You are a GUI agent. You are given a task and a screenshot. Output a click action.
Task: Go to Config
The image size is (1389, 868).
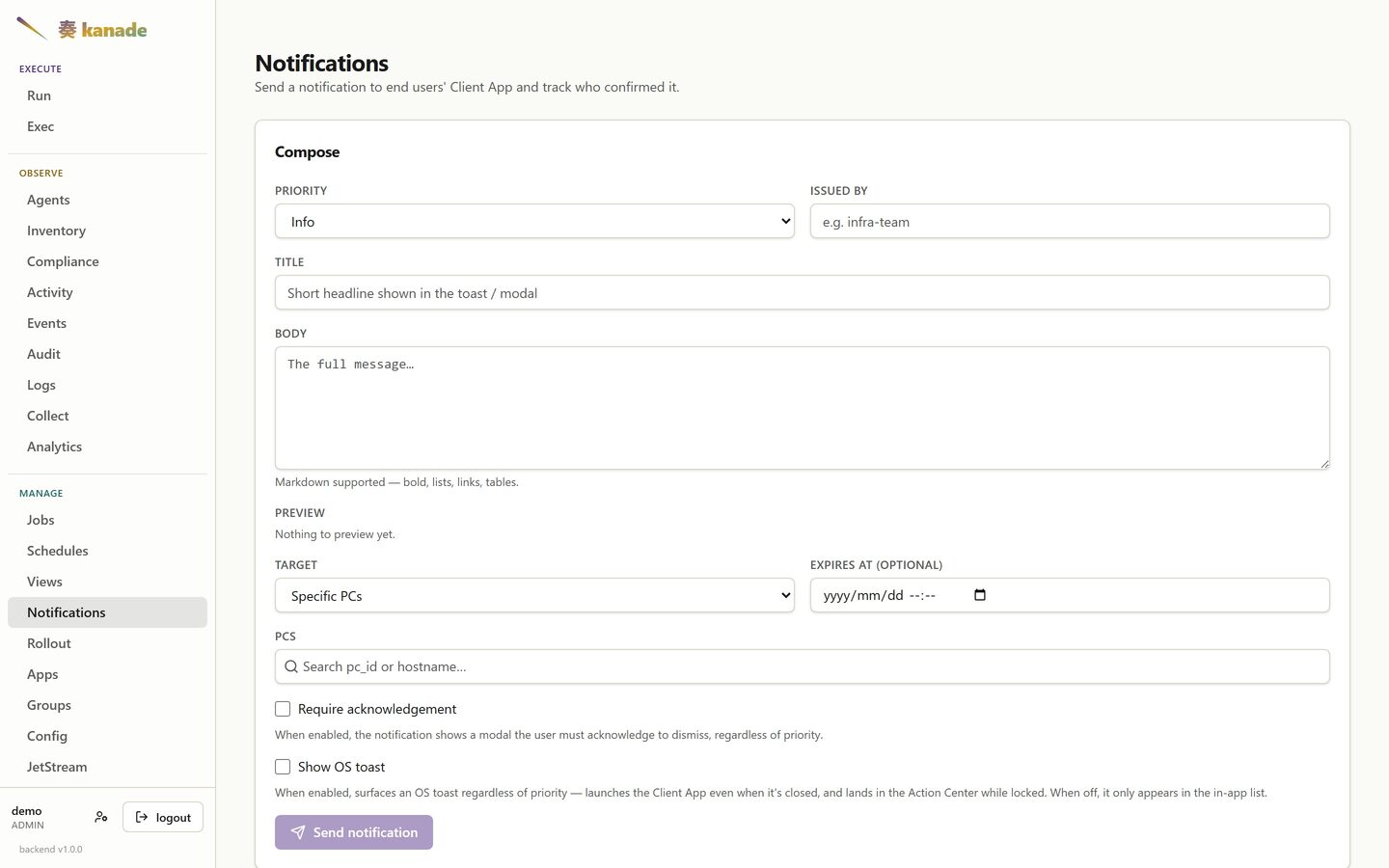[x=107, y=736]
